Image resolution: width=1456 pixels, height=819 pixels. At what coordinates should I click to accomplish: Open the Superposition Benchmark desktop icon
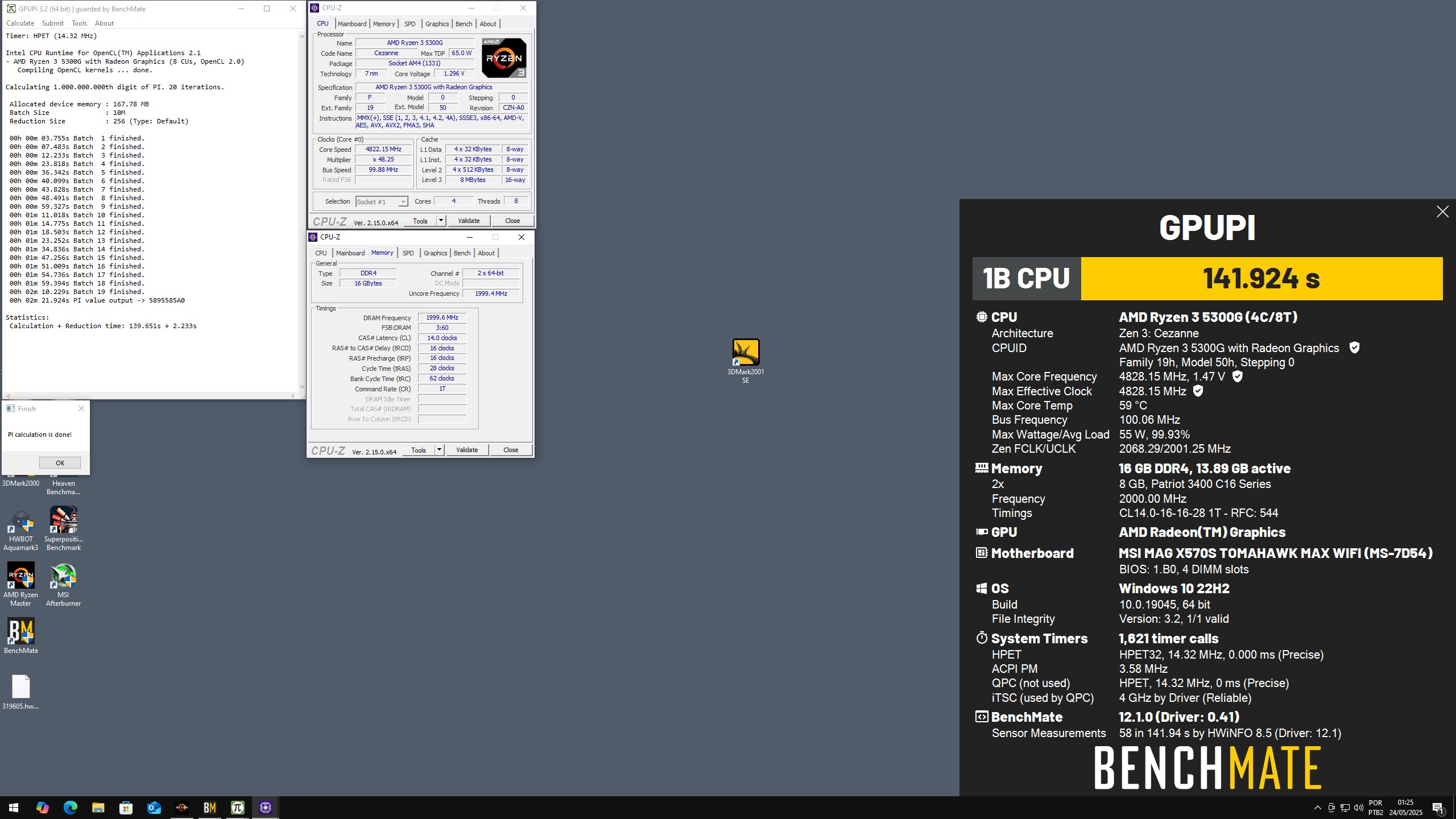click(64, 529)
